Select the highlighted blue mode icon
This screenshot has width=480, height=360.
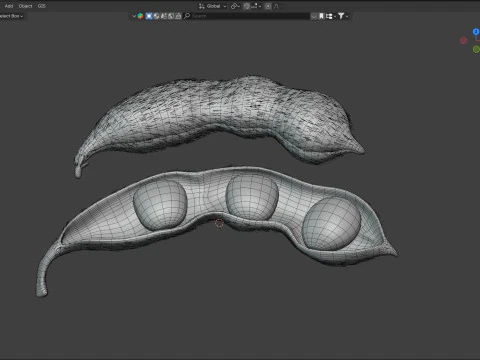point(149,16)
